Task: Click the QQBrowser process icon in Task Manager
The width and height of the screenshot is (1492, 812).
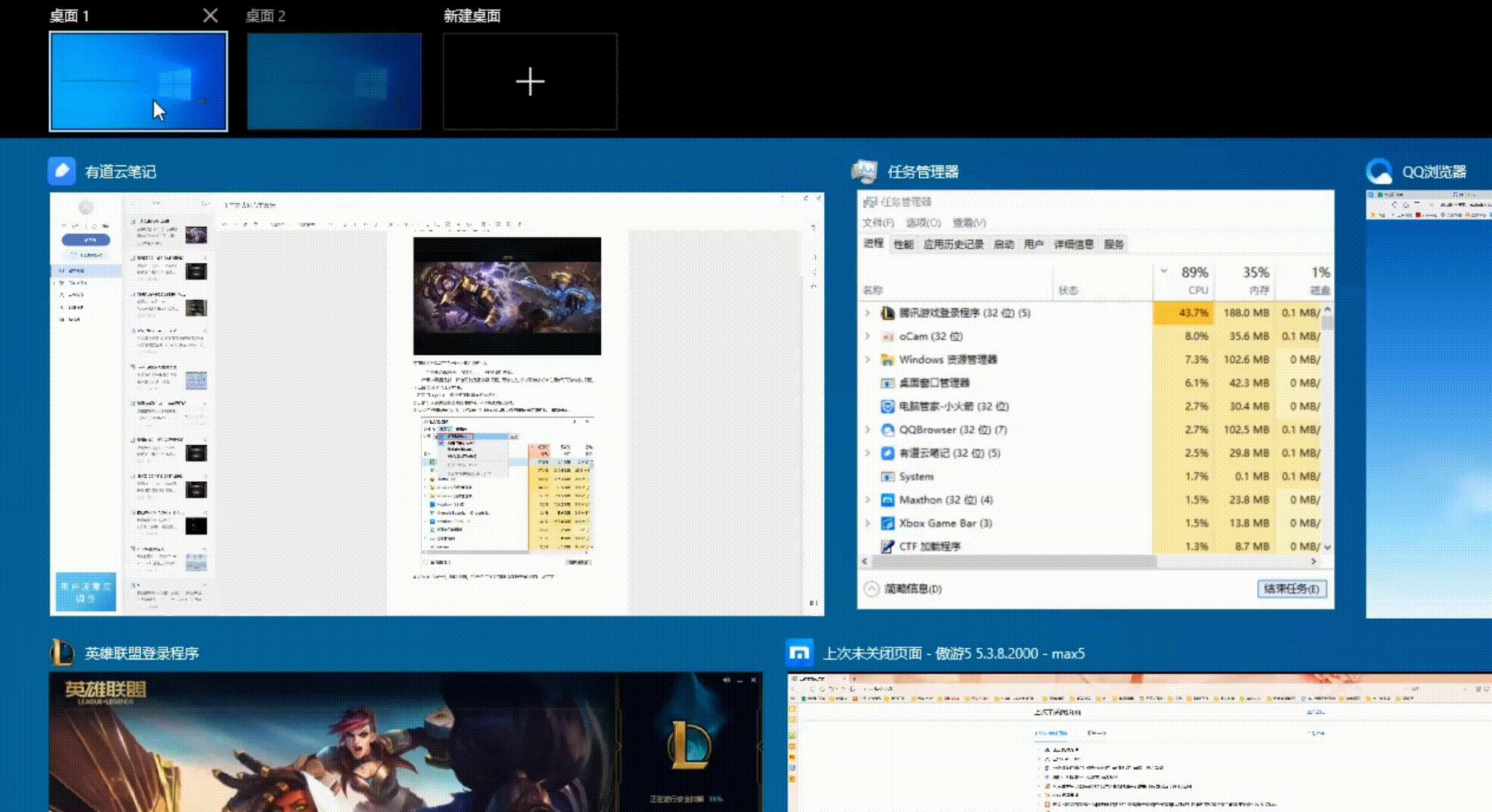Action: (887, 430)
